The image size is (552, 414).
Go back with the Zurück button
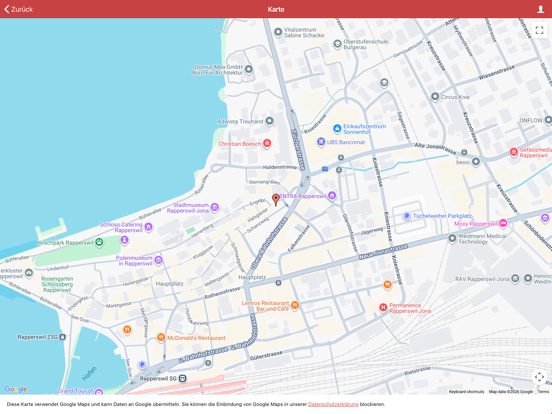tap(18, 9)
